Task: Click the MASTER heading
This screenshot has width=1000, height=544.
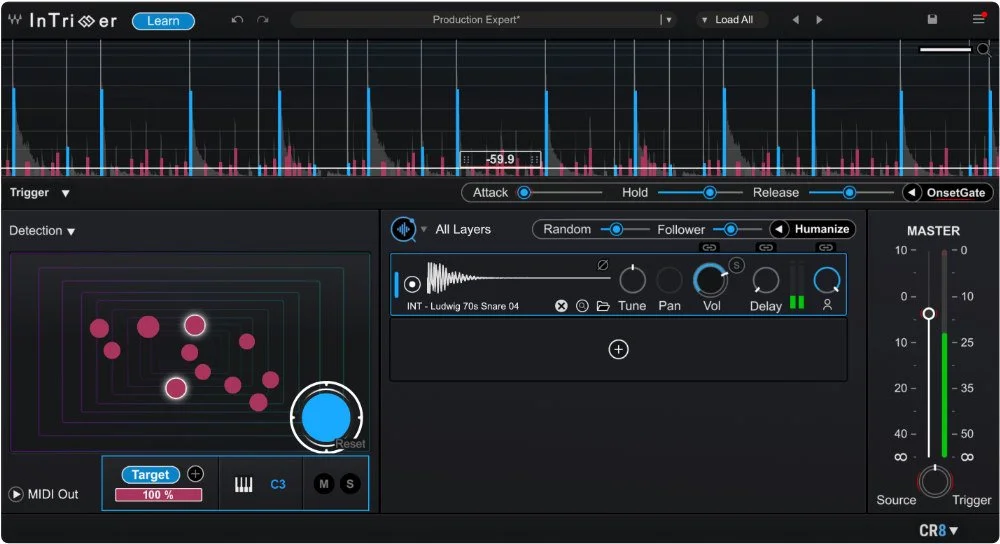Action: coord(933,231)
